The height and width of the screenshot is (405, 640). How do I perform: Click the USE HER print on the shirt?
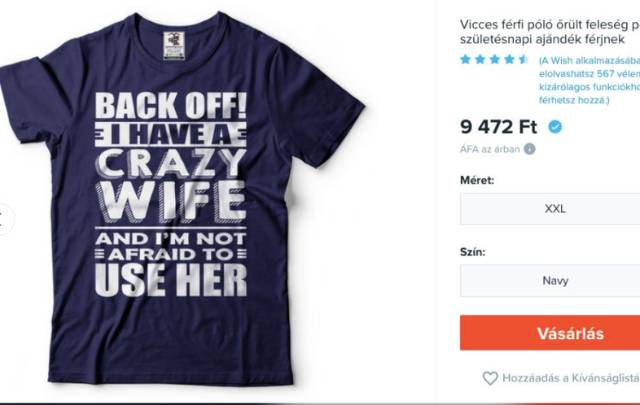pyautogui.click(x=171, y=279)
